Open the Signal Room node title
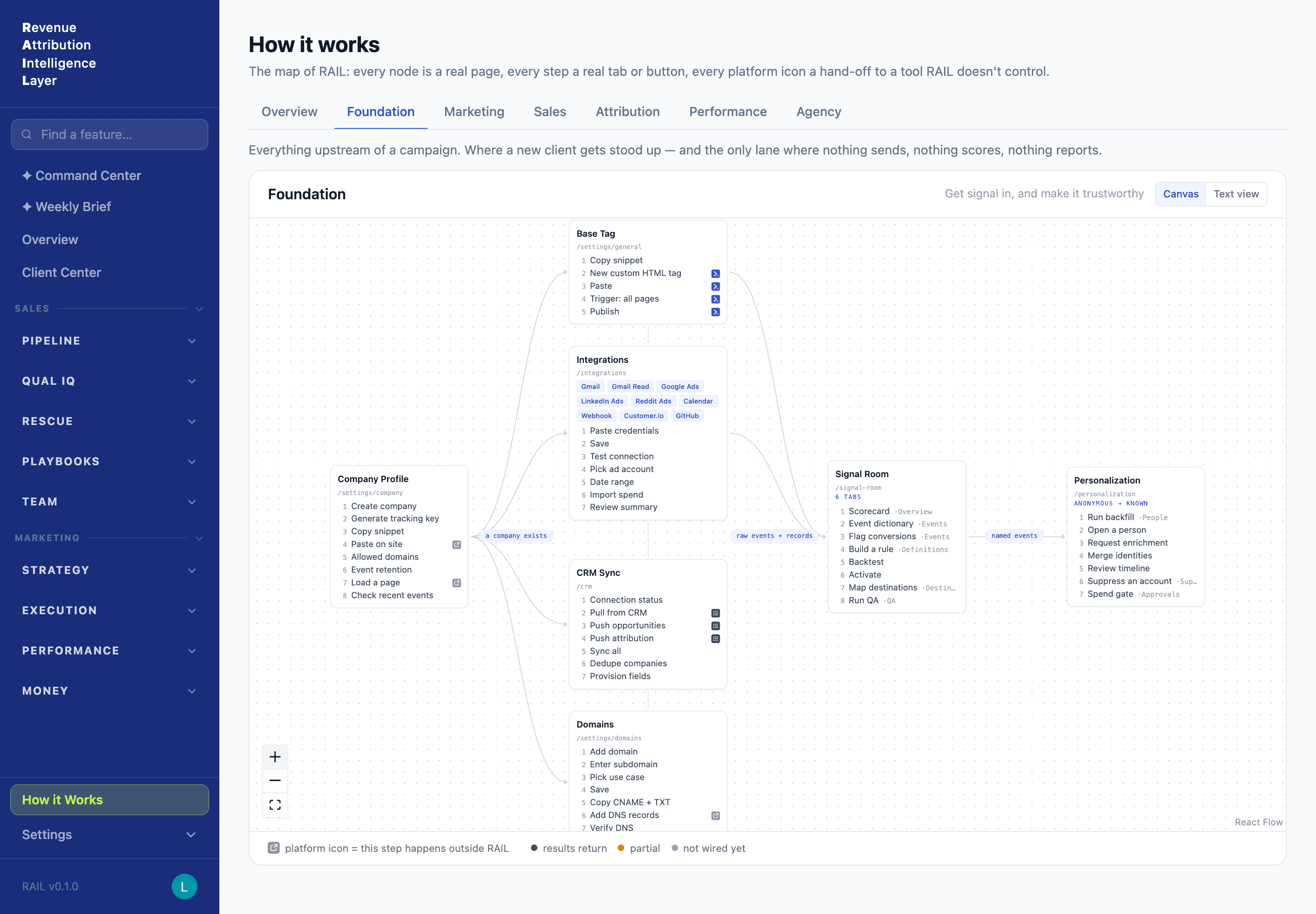 [x=861, y=474]
